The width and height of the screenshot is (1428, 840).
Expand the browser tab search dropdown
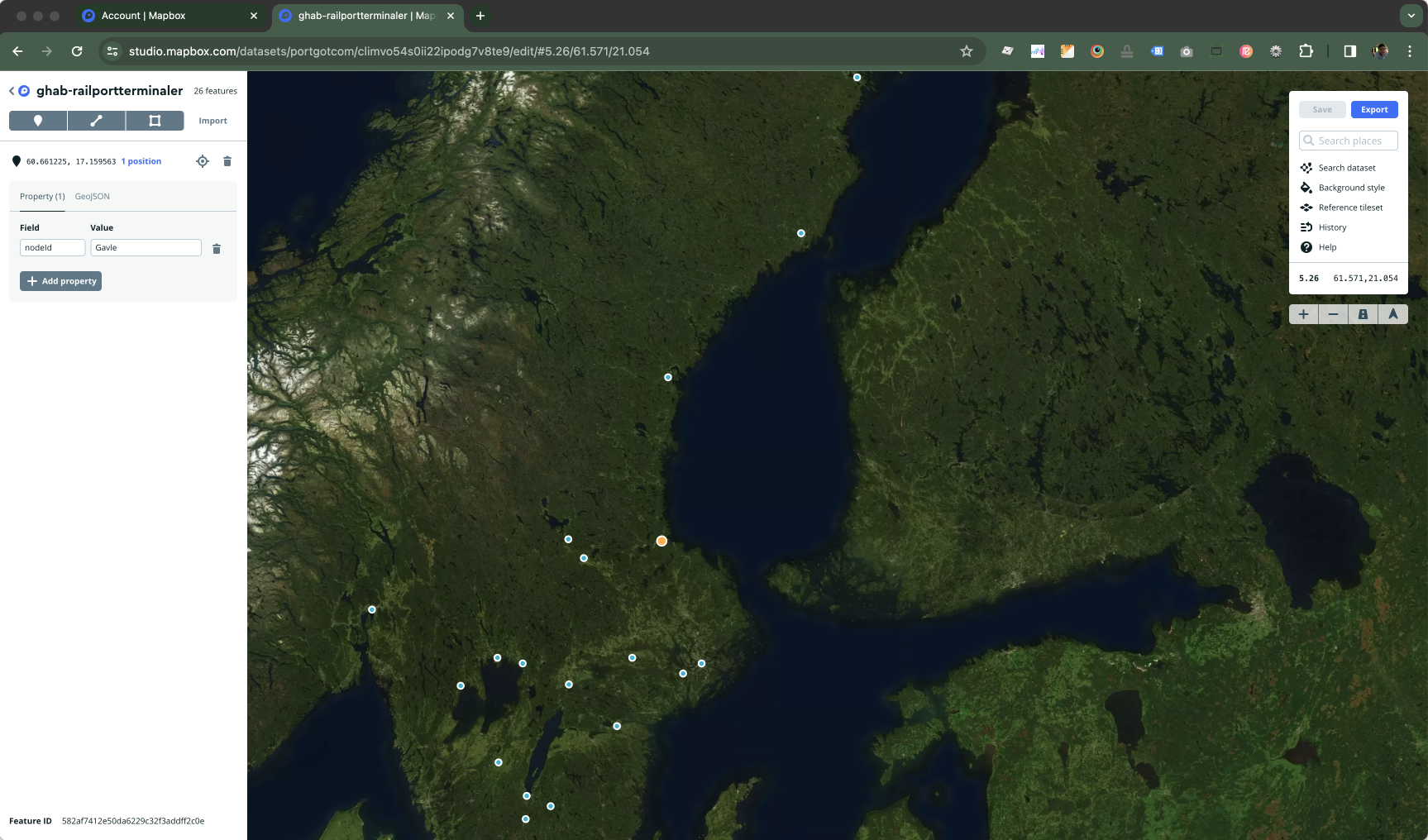1411,16
